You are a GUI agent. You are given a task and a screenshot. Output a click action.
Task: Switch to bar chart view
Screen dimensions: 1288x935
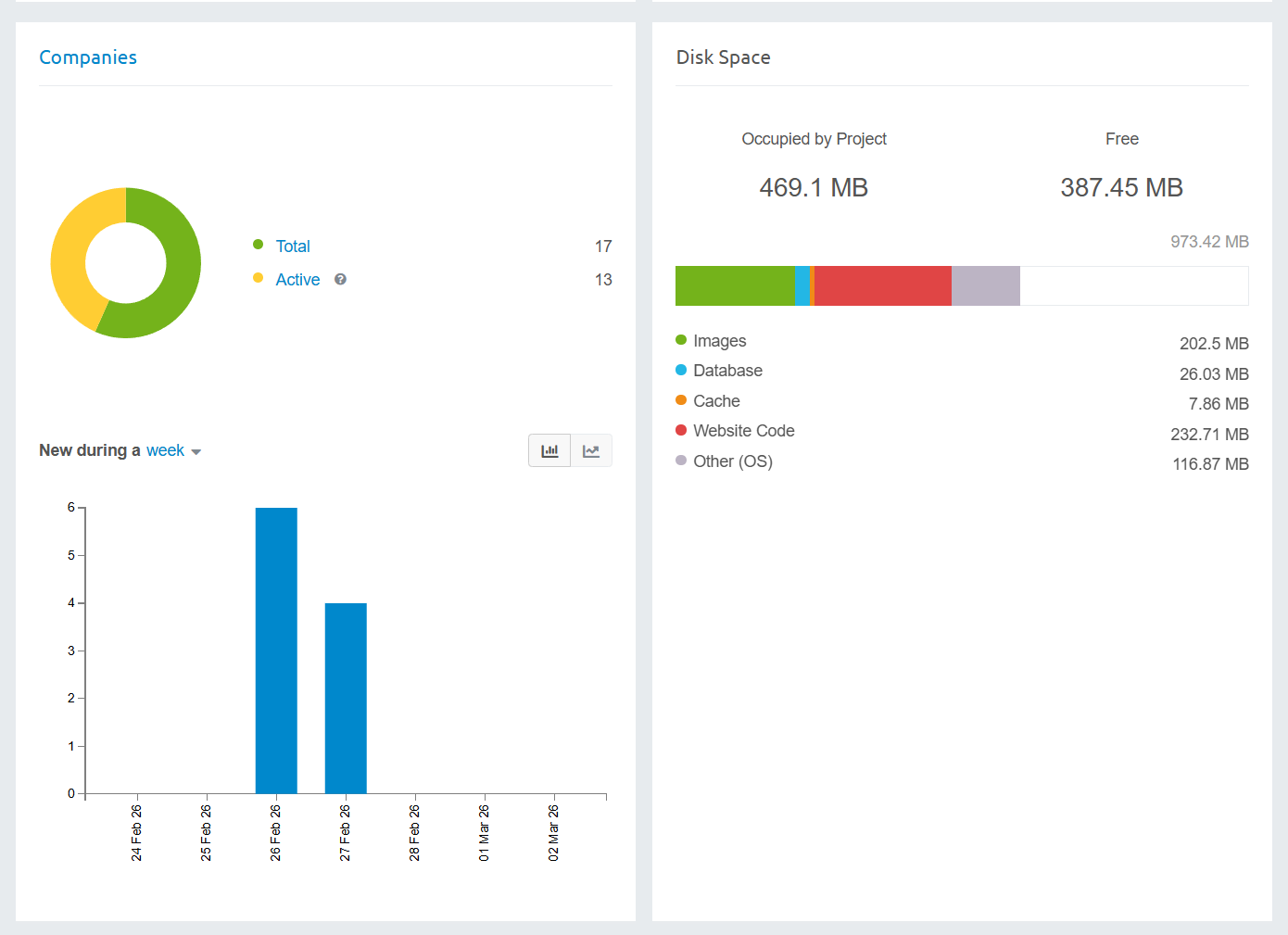(x=549, y=451)
